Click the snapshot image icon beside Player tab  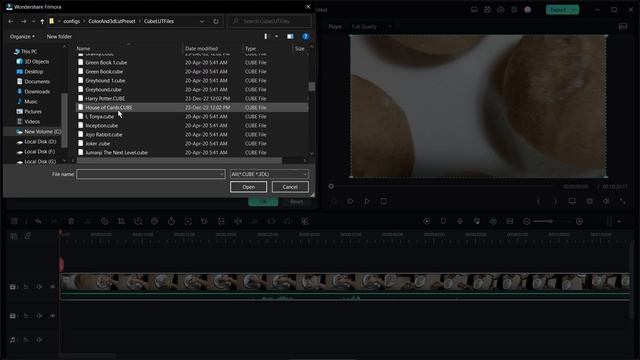[623, 27]
